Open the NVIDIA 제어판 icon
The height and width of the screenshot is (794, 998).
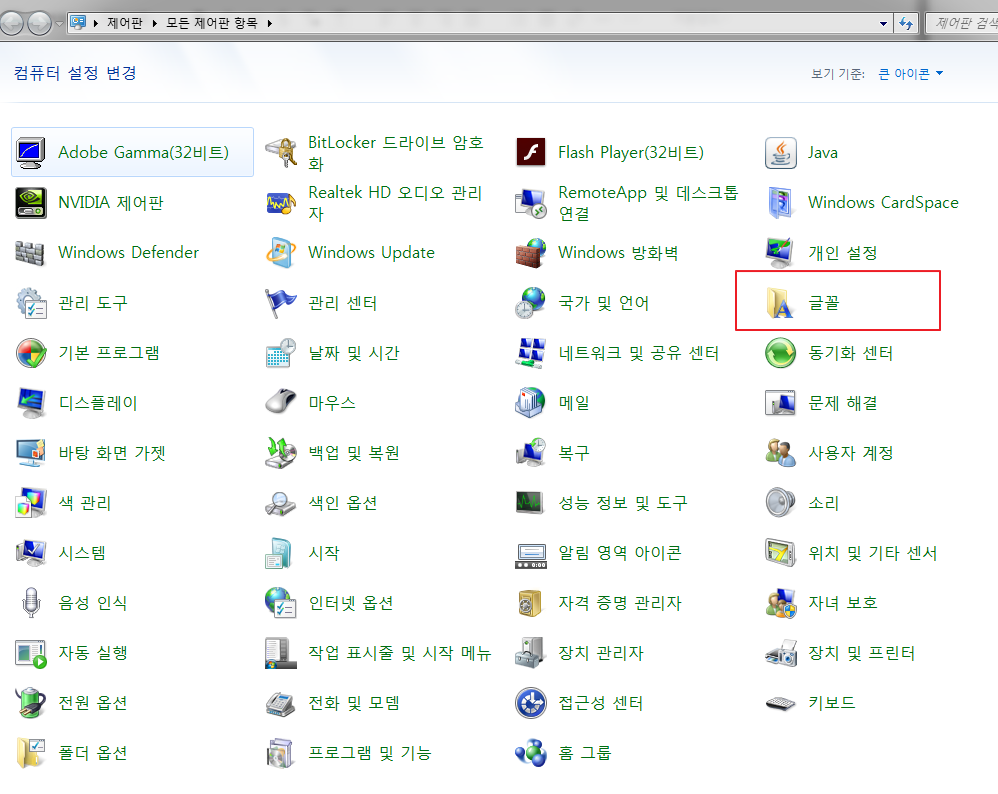click(x=31, y=202)
